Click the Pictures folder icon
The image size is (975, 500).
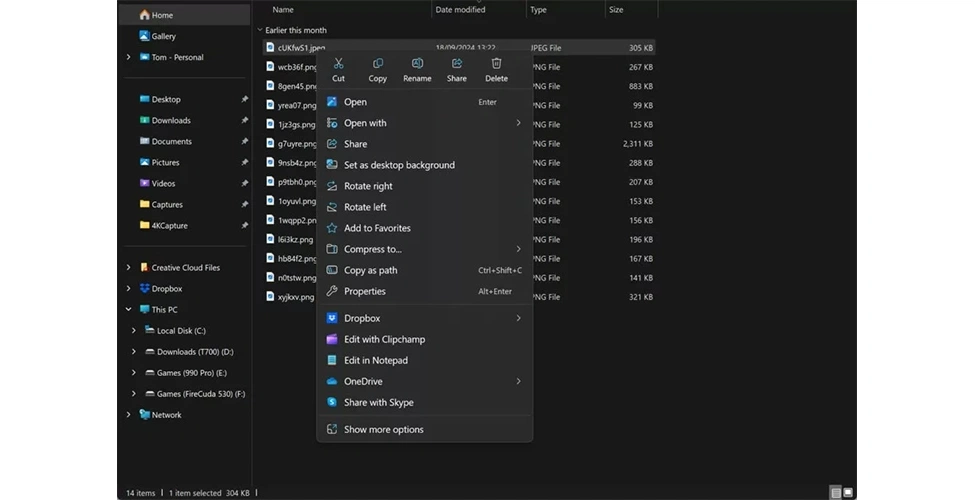coord(144,162)
